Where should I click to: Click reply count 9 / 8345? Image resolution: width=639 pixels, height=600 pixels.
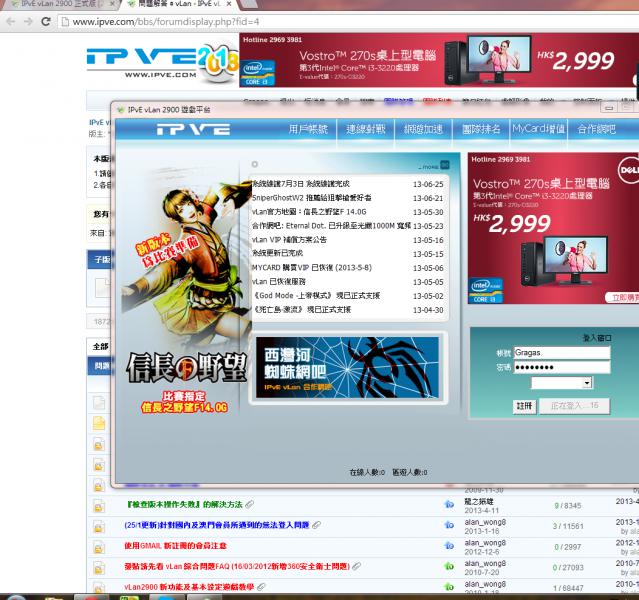click(568, 506)
